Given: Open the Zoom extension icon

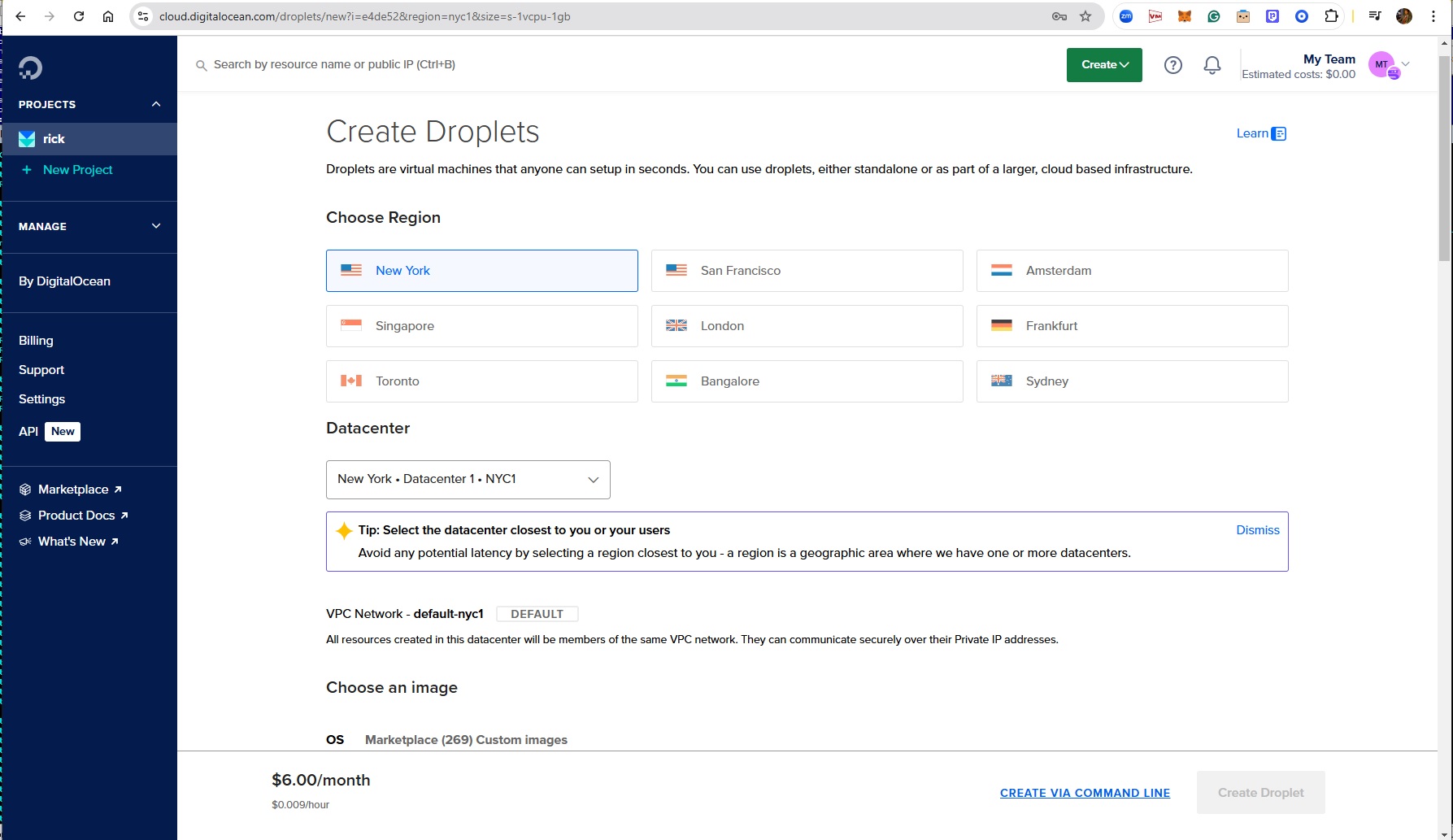Looking at the screenshot, I should [1126, 16].
